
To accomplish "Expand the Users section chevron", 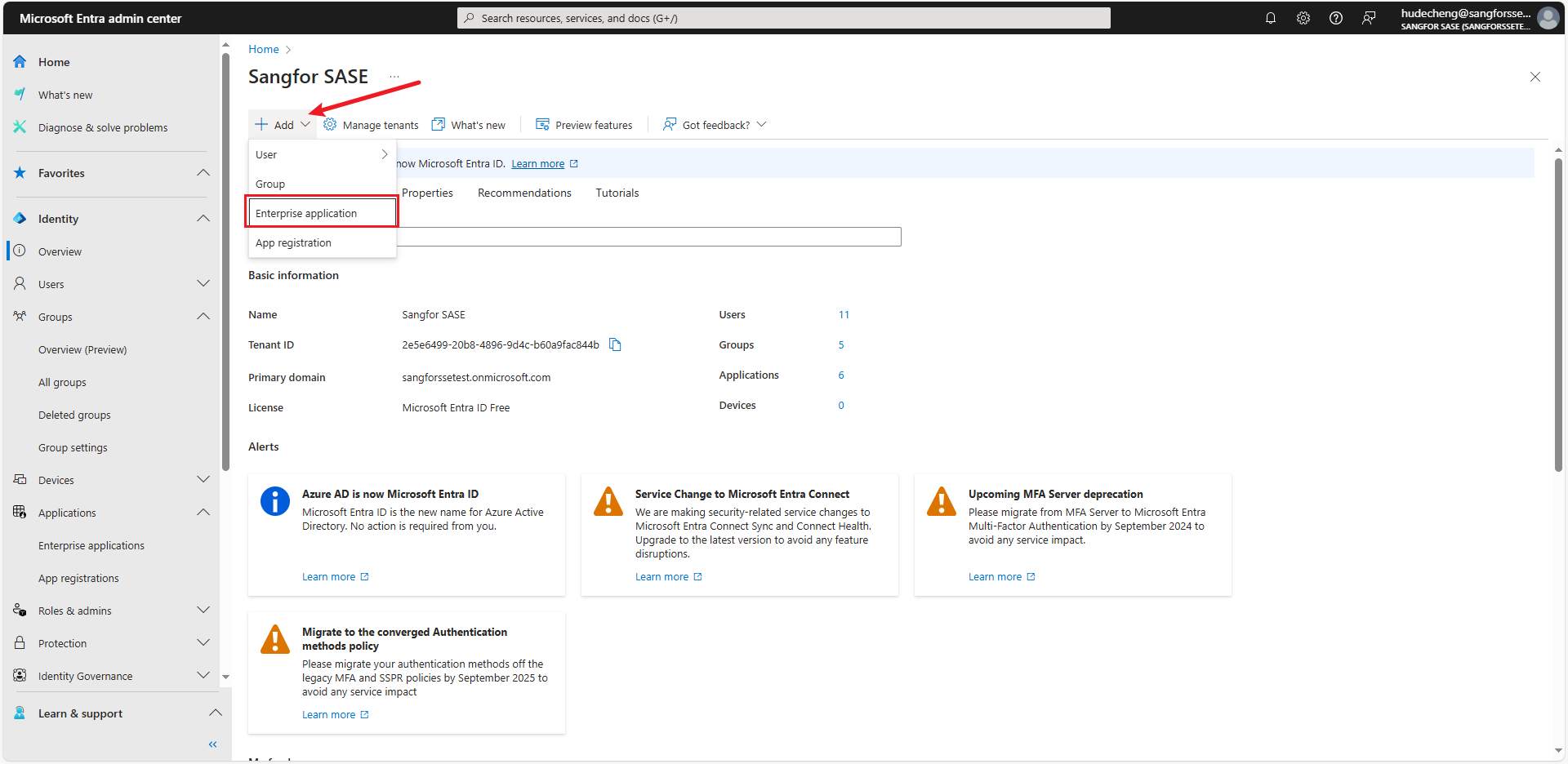I will [203, 284].
